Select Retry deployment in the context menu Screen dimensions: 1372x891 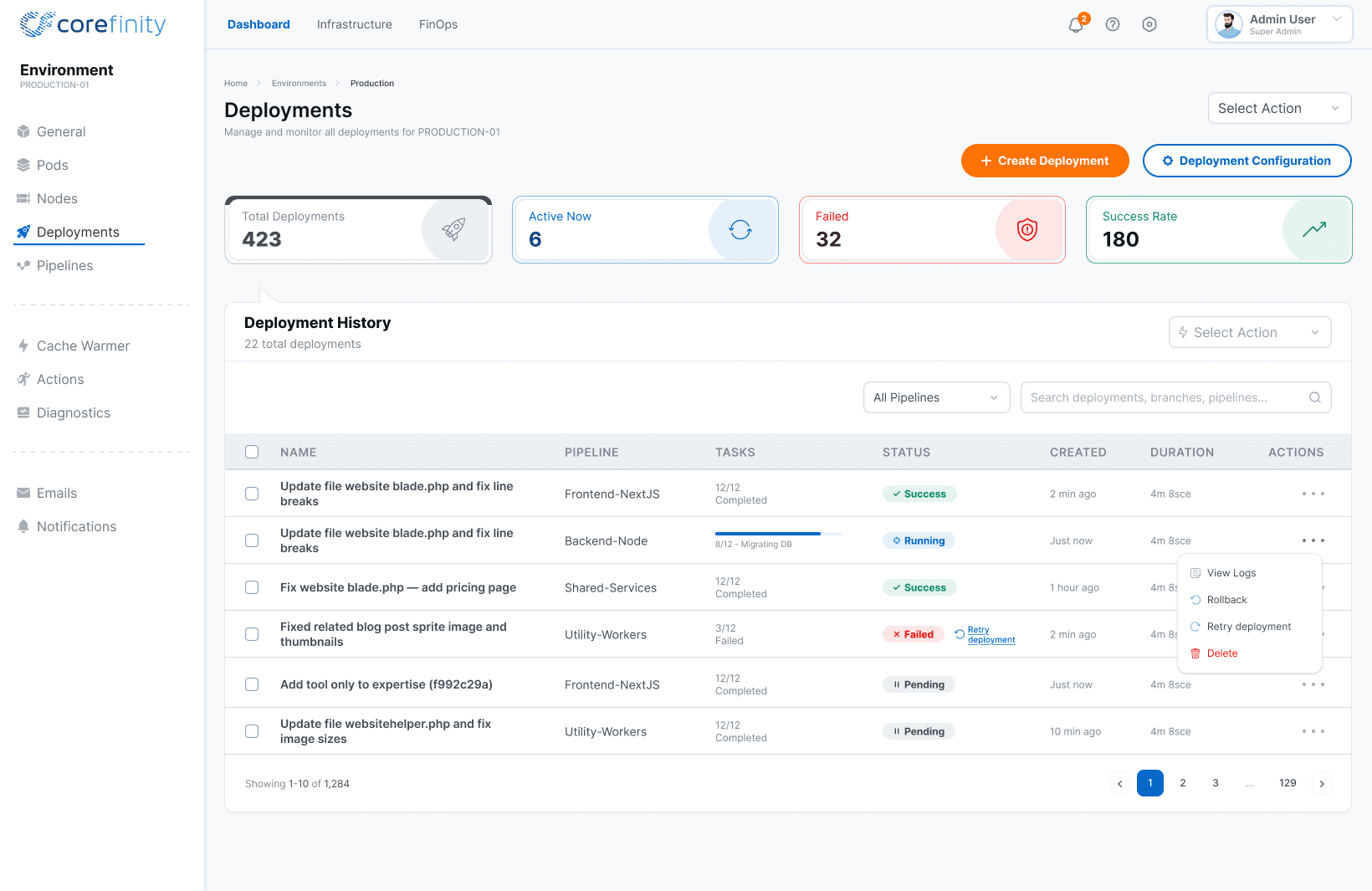[1250, 627]
